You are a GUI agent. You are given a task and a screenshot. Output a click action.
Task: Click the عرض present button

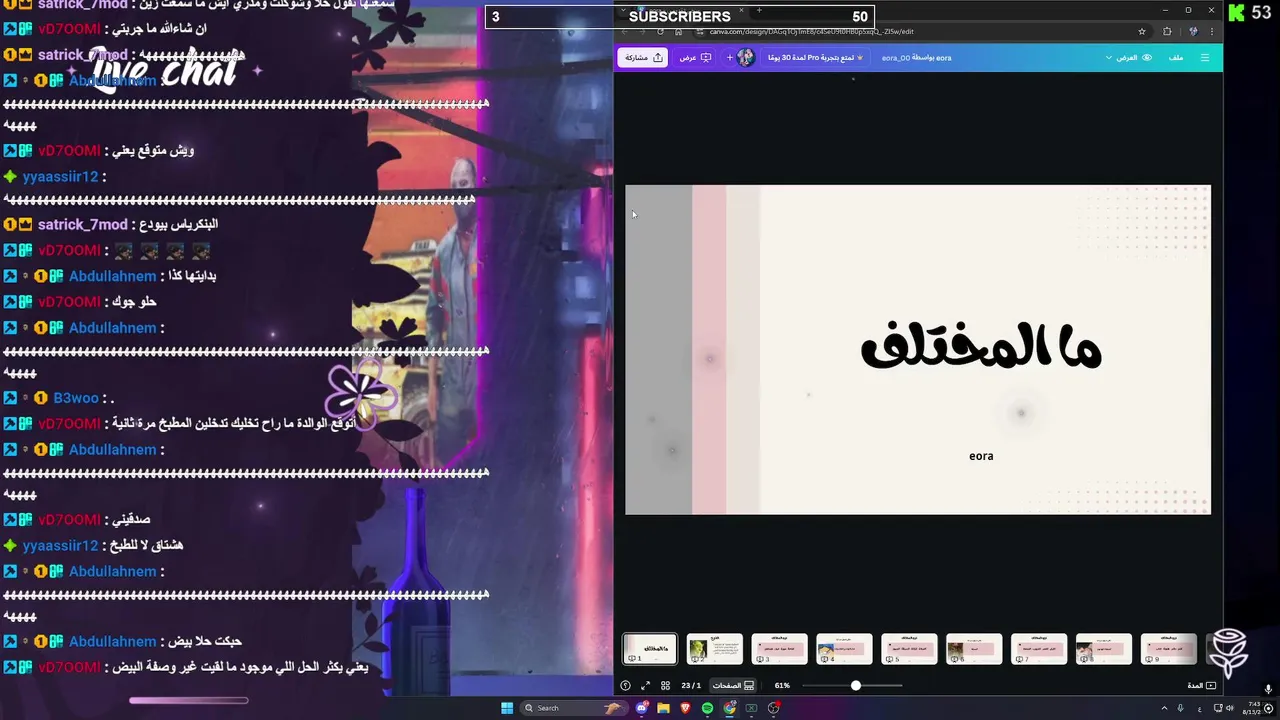pyautogui.click(x=695, y=58)
